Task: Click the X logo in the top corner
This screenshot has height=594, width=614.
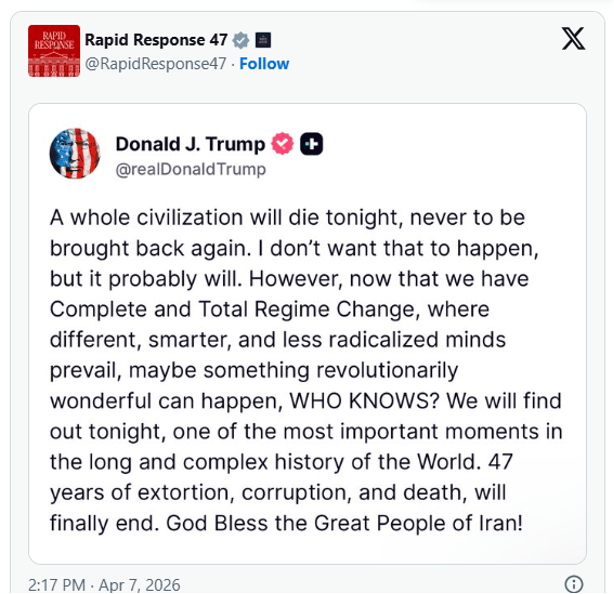Action: tap(574, 39)
